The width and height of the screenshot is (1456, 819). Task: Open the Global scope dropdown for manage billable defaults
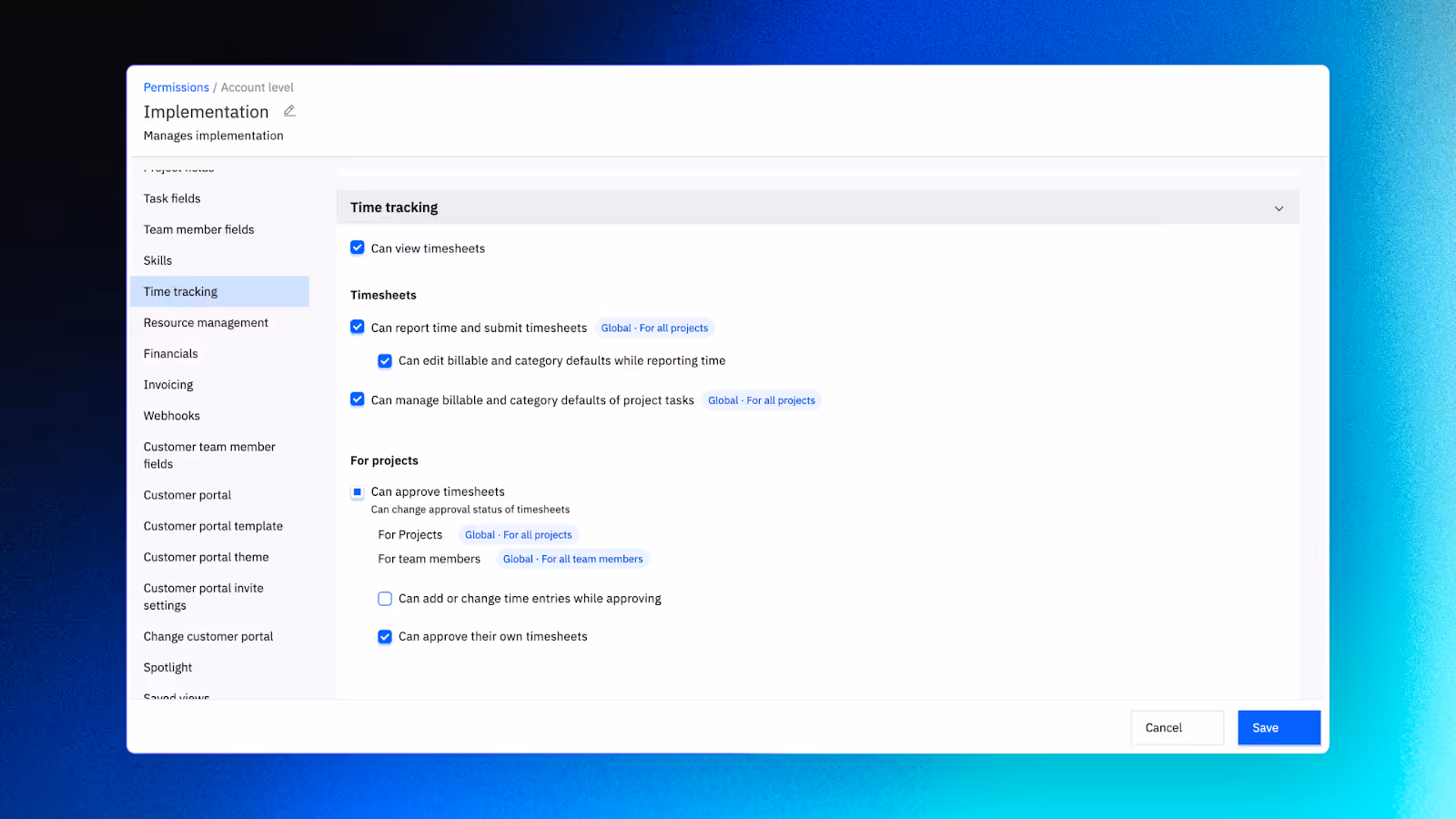(x=762, y=400)
